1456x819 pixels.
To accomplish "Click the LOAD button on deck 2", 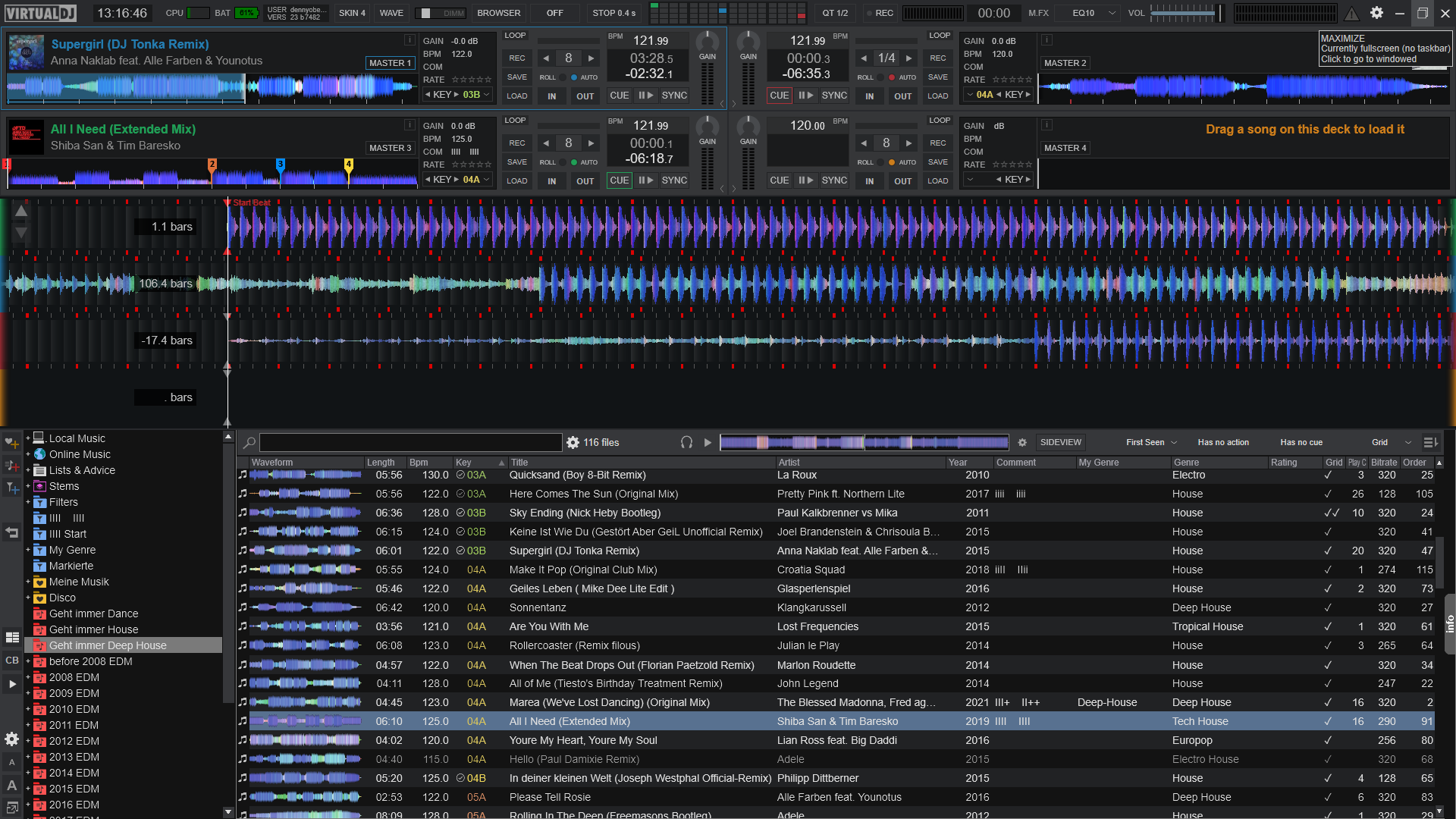I will pos(937,96).
